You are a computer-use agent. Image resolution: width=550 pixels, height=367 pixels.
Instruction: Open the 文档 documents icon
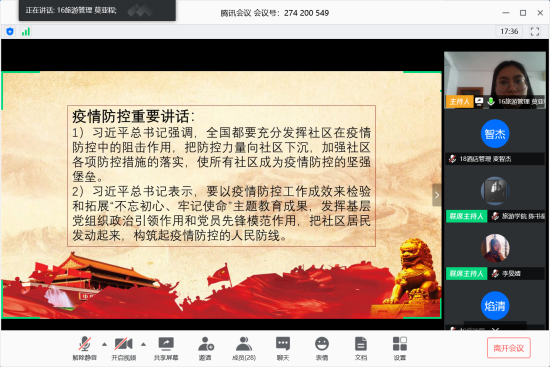(x=361, y=348)
